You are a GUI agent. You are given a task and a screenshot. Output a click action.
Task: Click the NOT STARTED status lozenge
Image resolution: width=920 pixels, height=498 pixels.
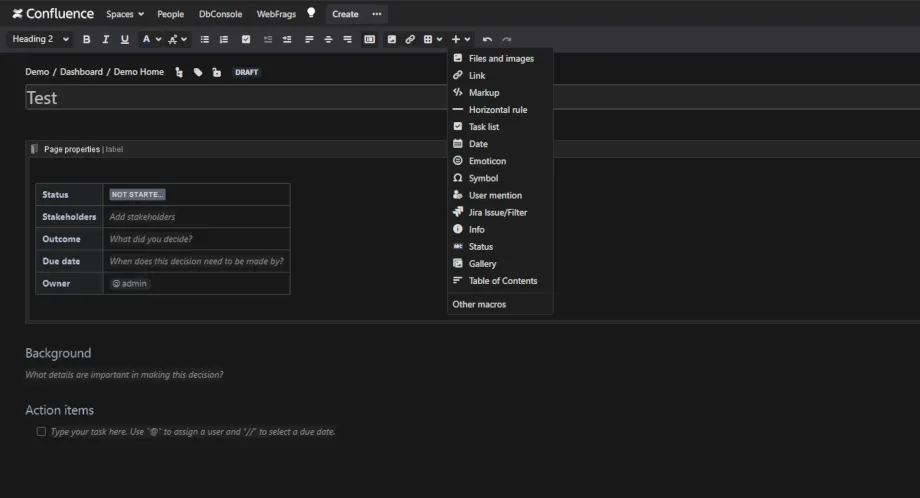pos(137,194)
